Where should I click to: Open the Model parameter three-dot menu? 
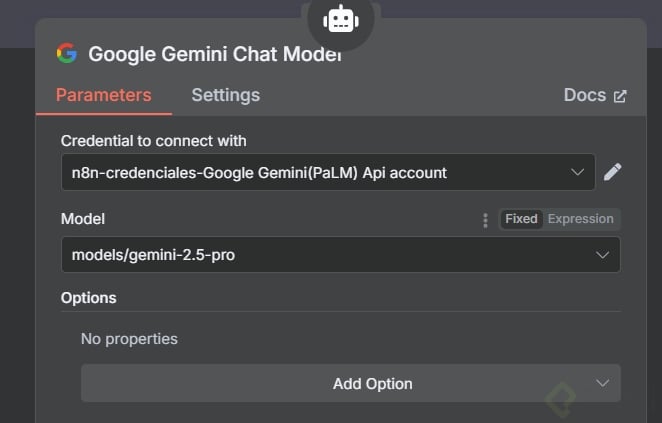485,219
